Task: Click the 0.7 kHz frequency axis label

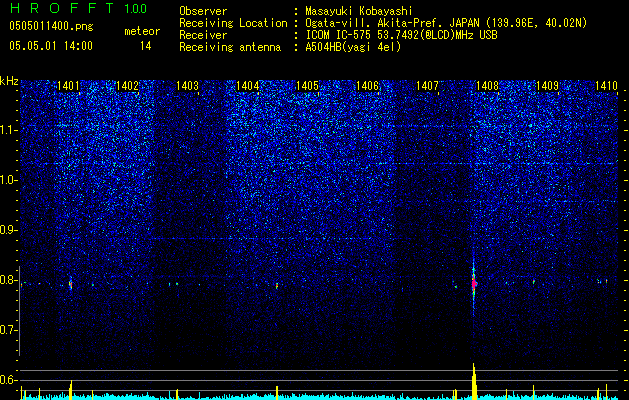Action: [9, 330]
